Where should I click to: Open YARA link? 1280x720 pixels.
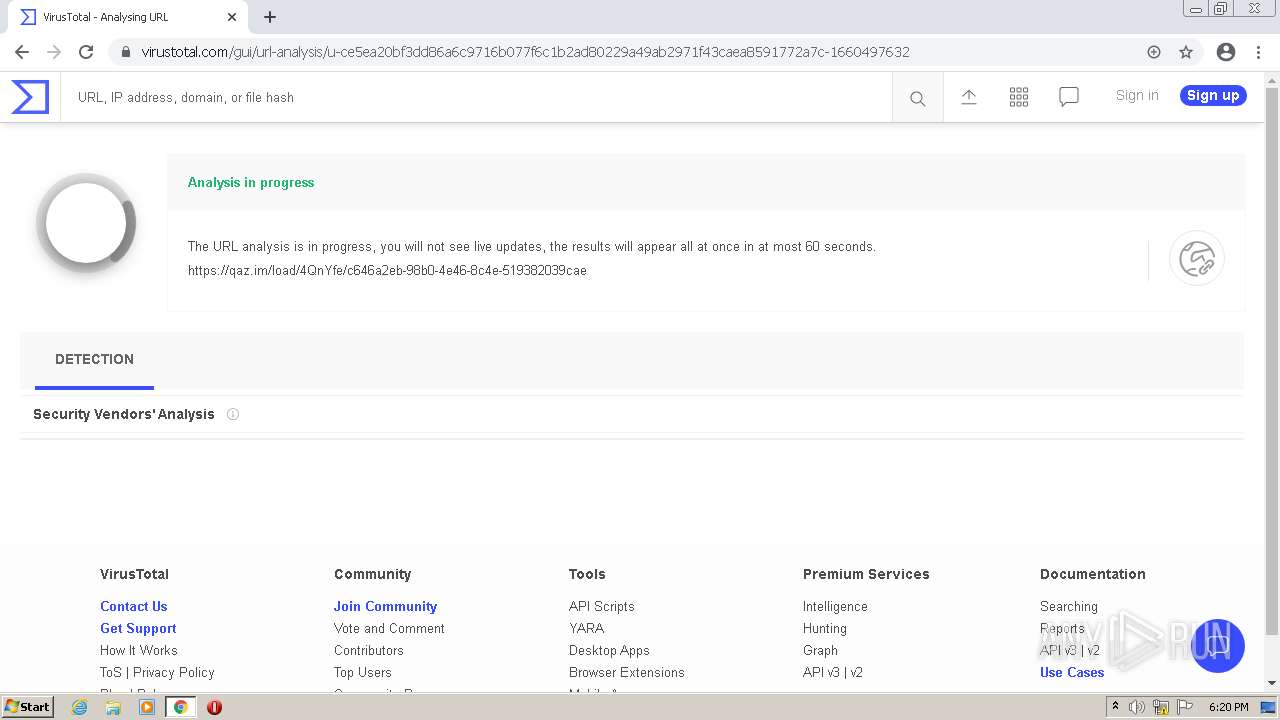tap(586, 629)
